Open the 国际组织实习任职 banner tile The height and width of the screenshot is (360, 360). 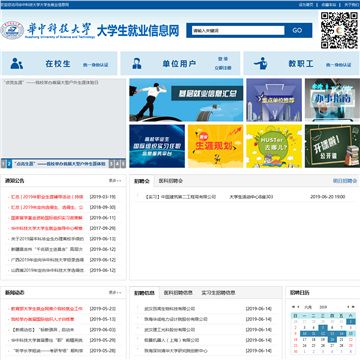(x=157, y=146)
